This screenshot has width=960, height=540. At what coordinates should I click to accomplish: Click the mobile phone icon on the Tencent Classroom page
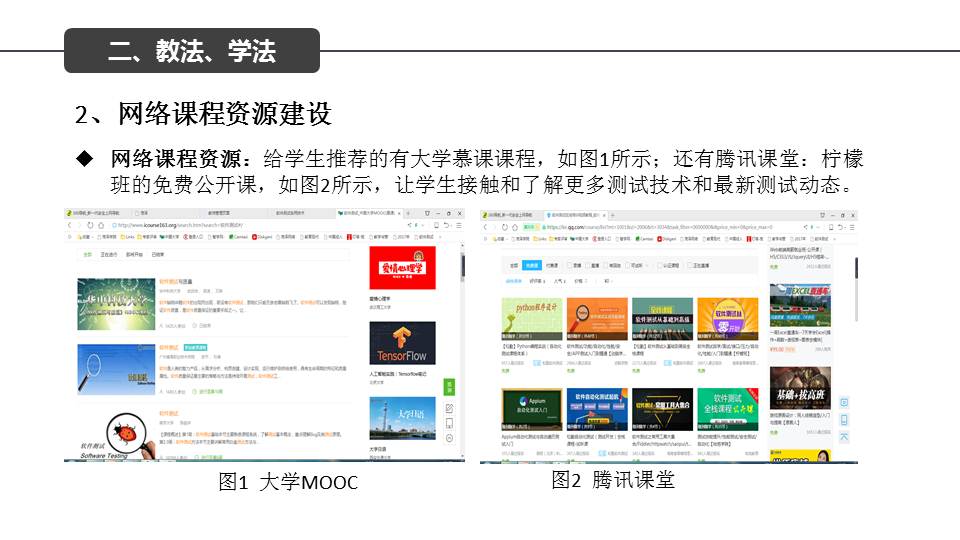point(844,420)
